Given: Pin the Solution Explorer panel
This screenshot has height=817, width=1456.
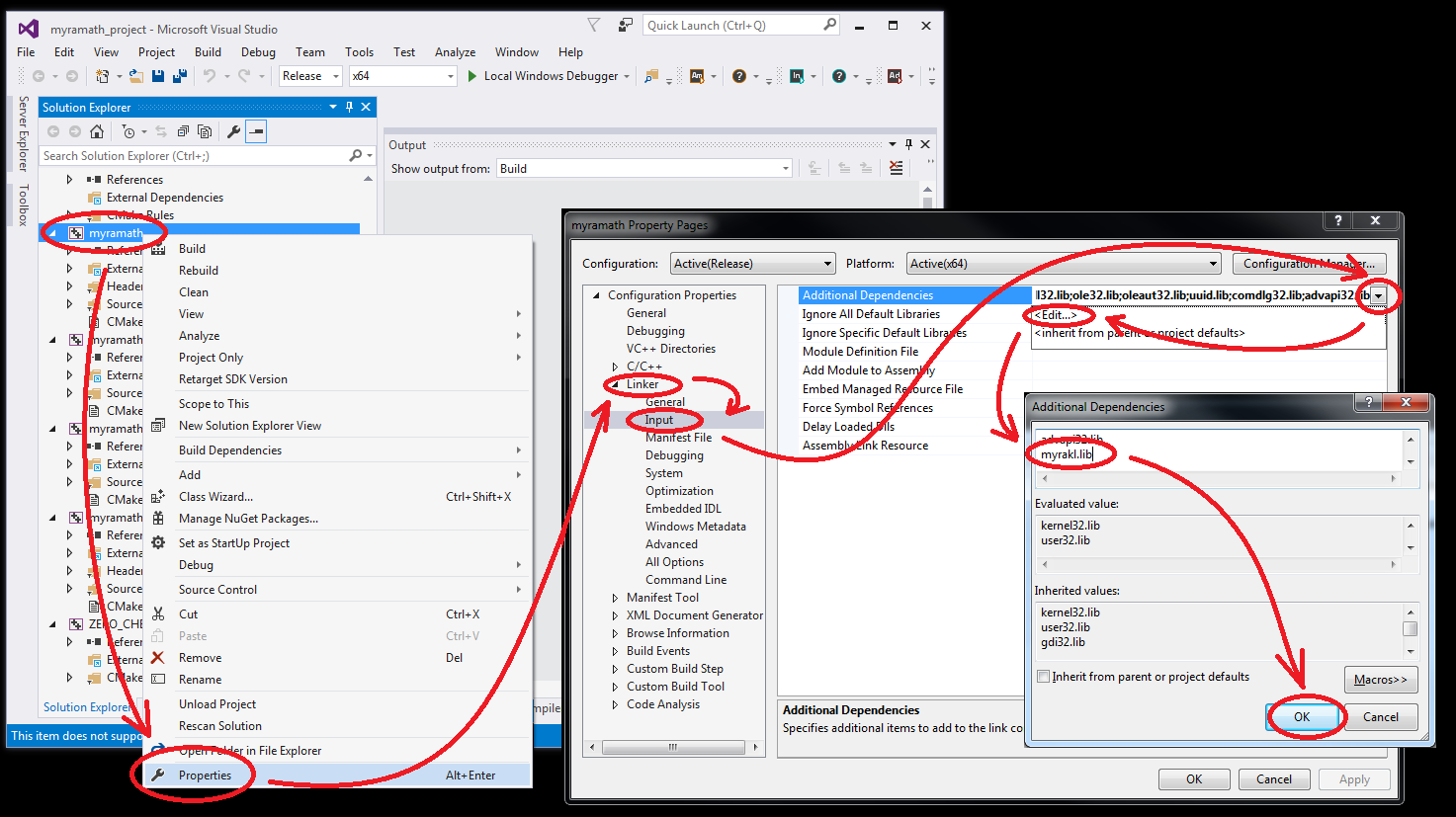Looking at the screenshot, I should (349, 107).
